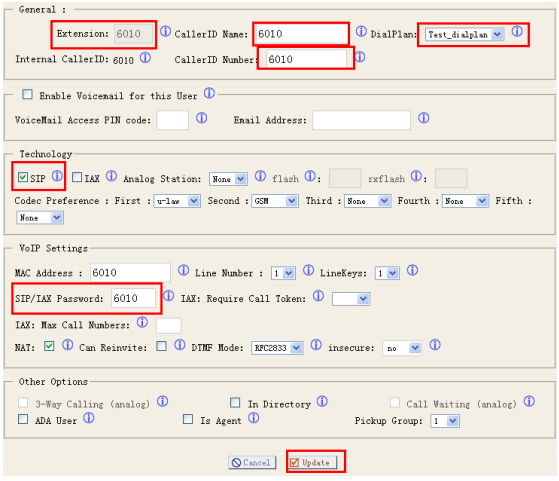This screenshot has height=481, width=559.
Task: Click info icon for Is Agent
Action: 253,418
